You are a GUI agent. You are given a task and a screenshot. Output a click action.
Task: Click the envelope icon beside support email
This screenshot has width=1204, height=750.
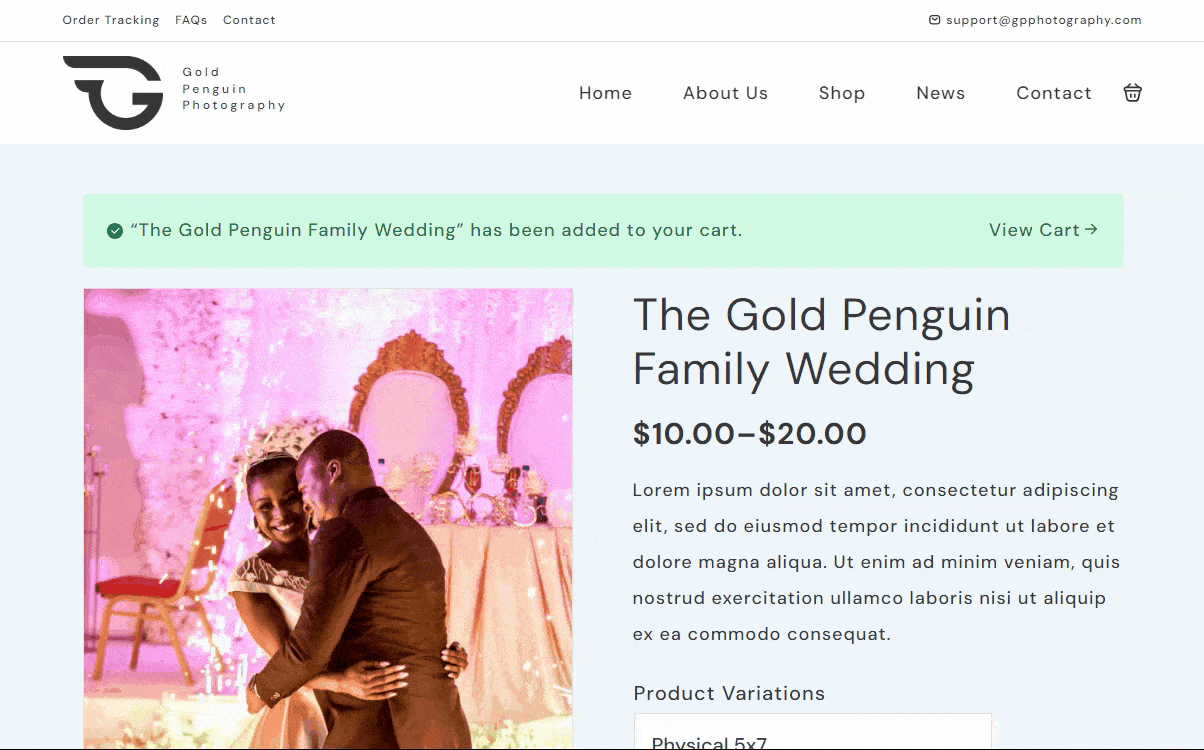[934, 20]
